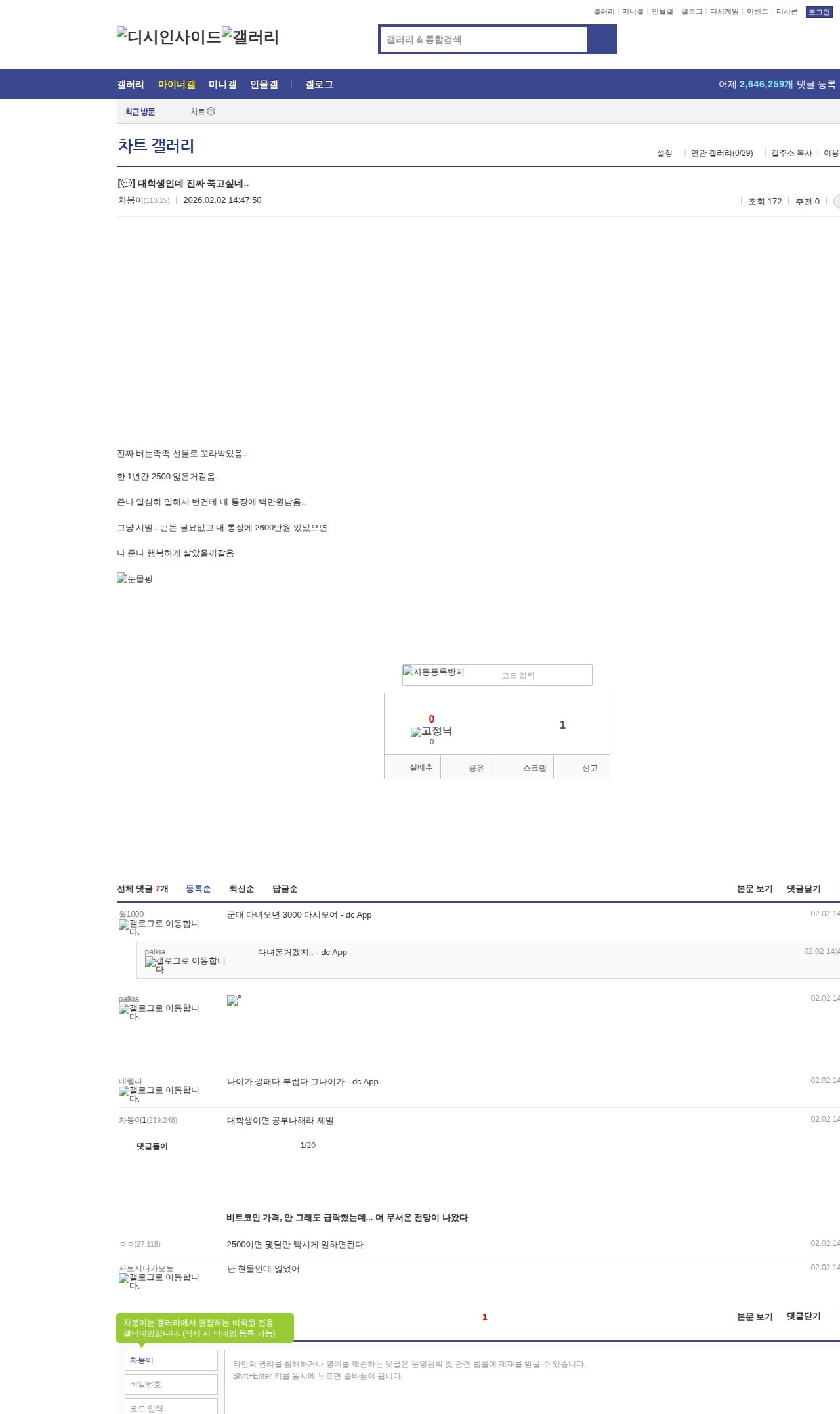The height and width of the screenshot is (1414, 840).
Task: Open 설정 gallery settings
Action: pyautogui.click(x=665, y=153)
